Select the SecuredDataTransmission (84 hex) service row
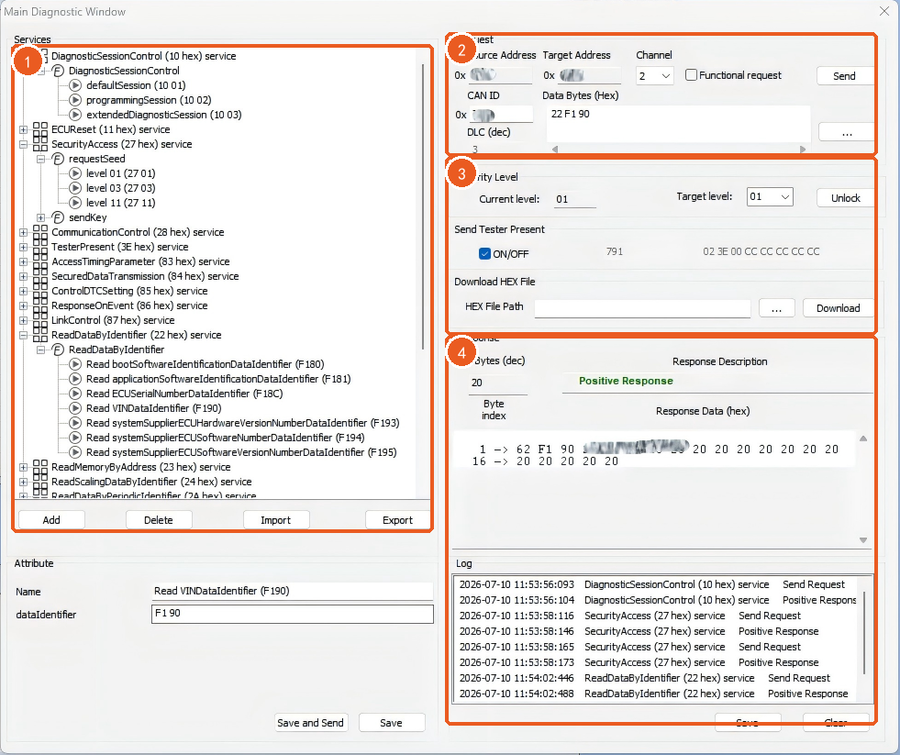This screenshot has height=755, width=900. coord(145,276)
